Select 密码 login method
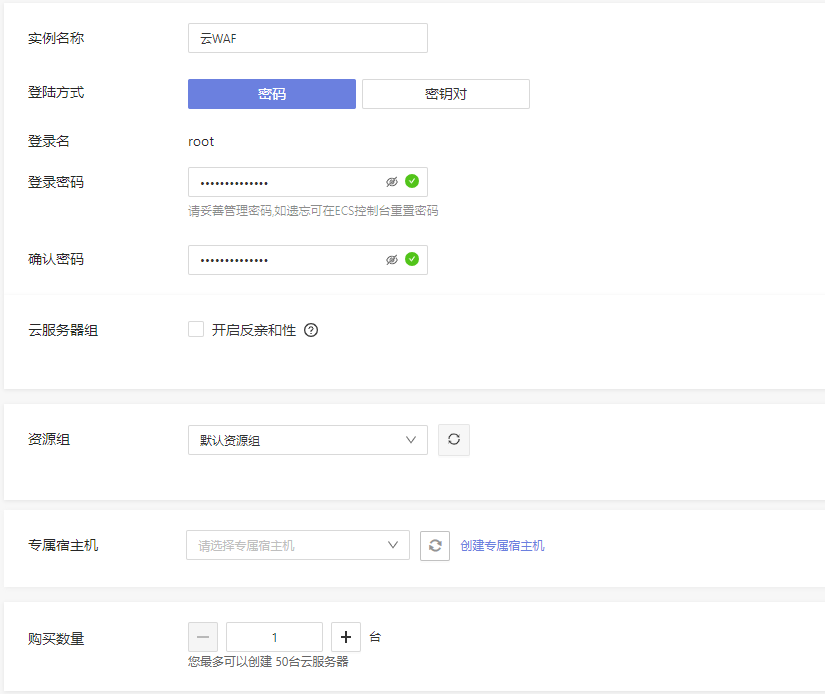Screen dimensions: 825x694 pyautogui.click(x=271, y=94)
